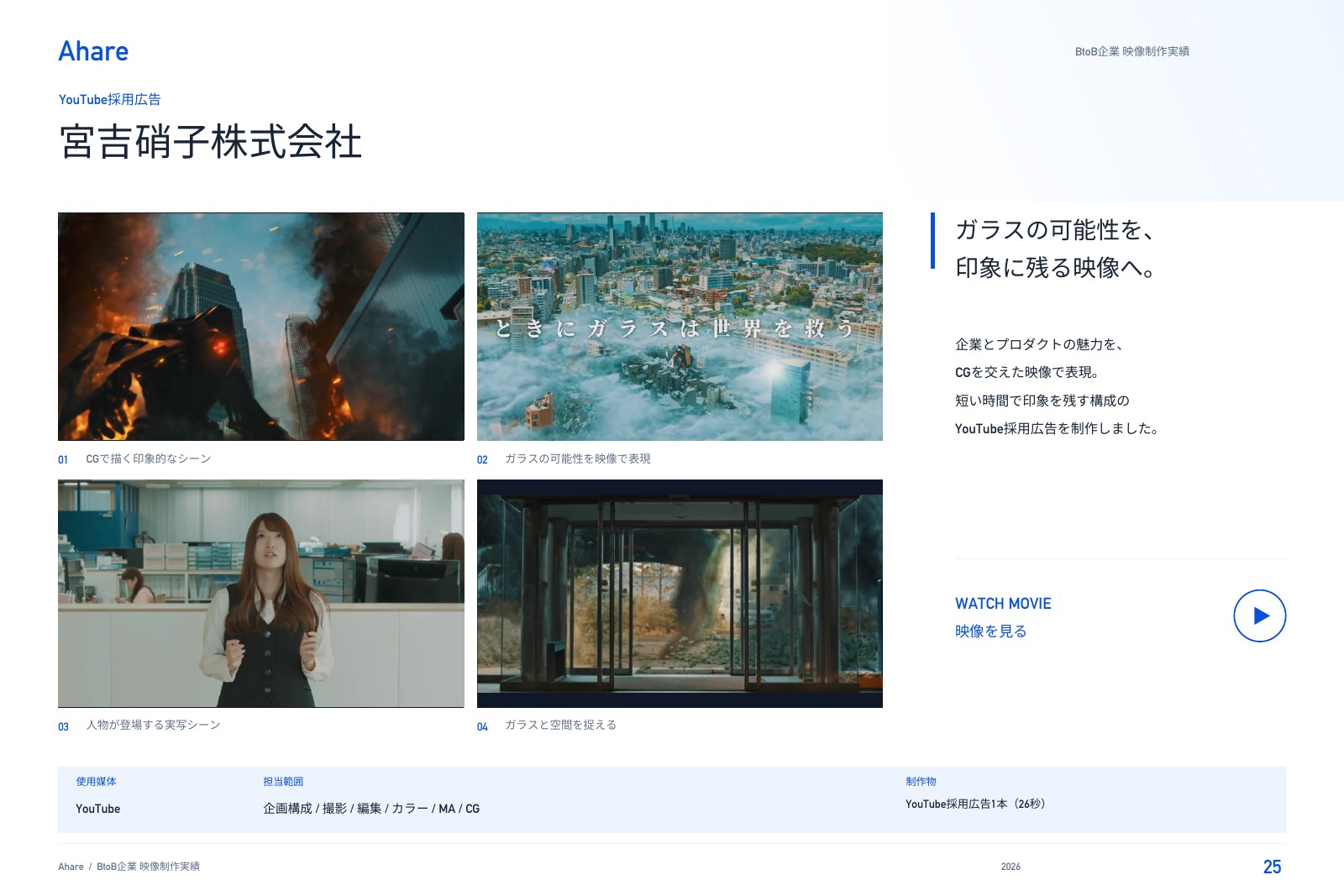Click caption ガラスの可能性を映像で表現
The width and height of the screenshot is (1344, 896).
pyautogui.click(x=577, y=458)
